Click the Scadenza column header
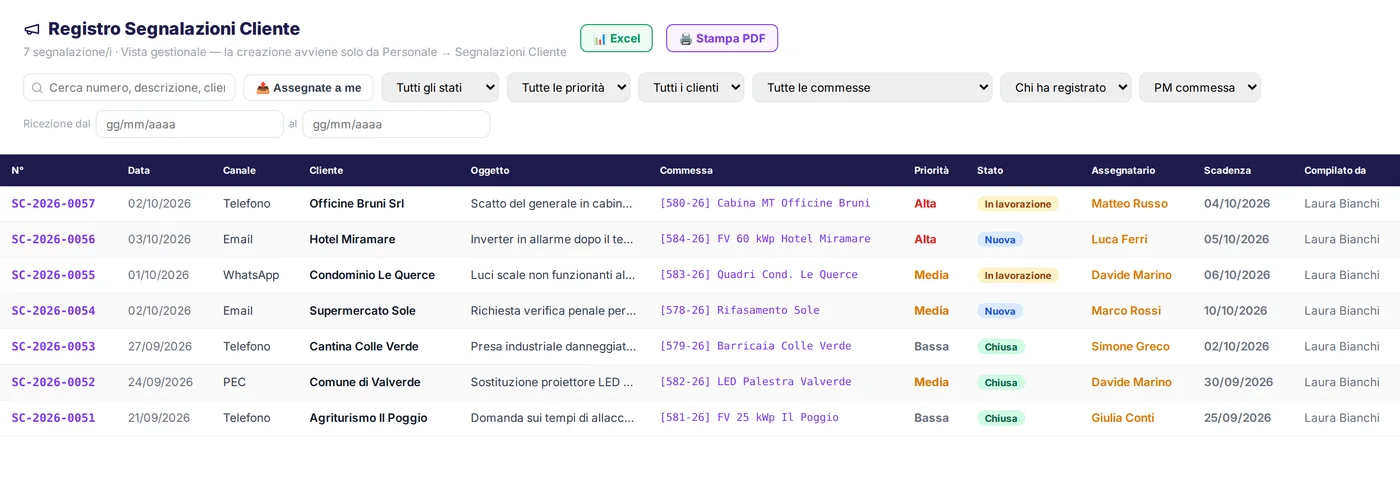The height and width of the screenshot is (502, 1400). pyautogui.click(x=1227, y=171)
